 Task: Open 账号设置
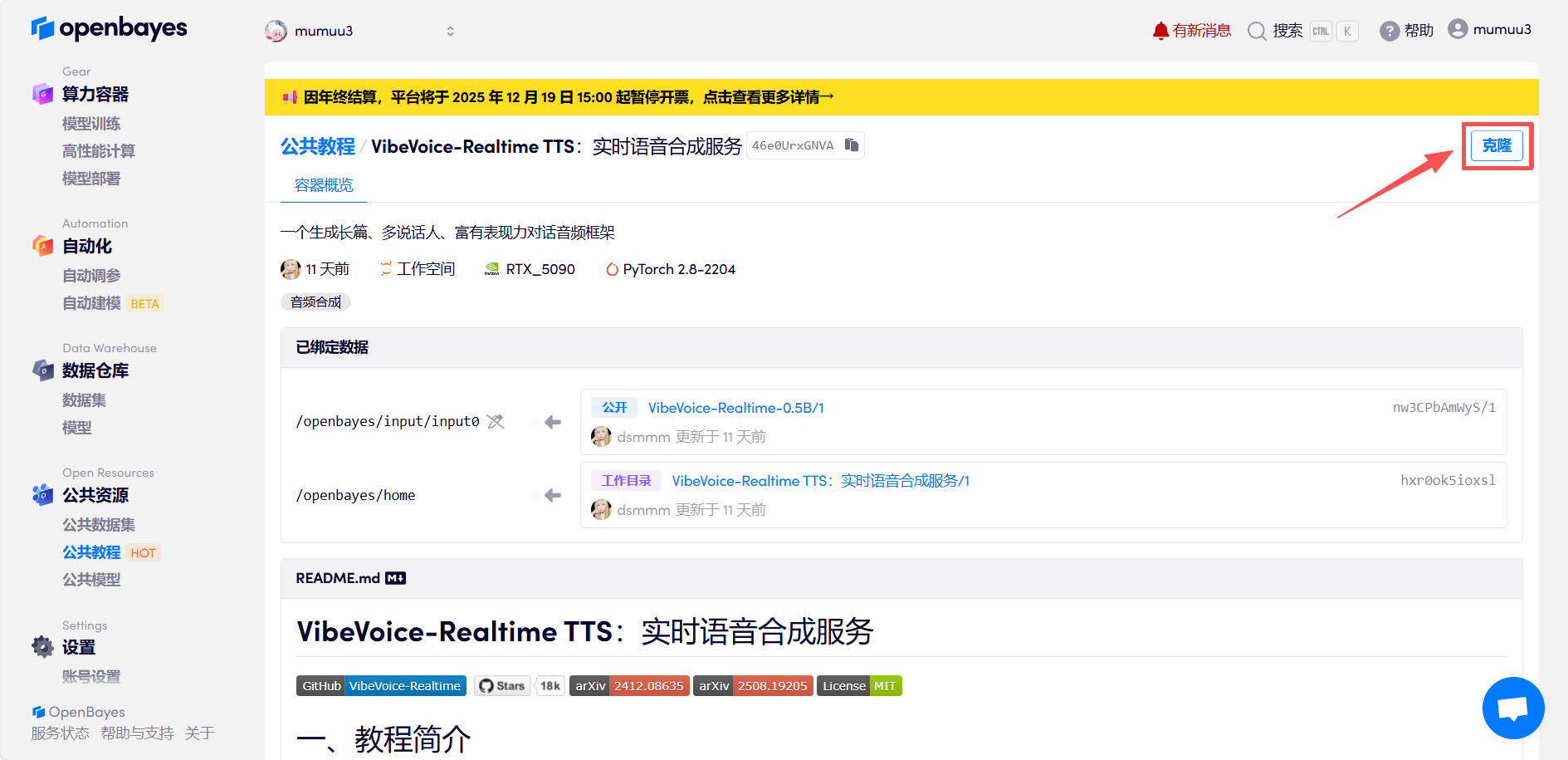[91, 677]
